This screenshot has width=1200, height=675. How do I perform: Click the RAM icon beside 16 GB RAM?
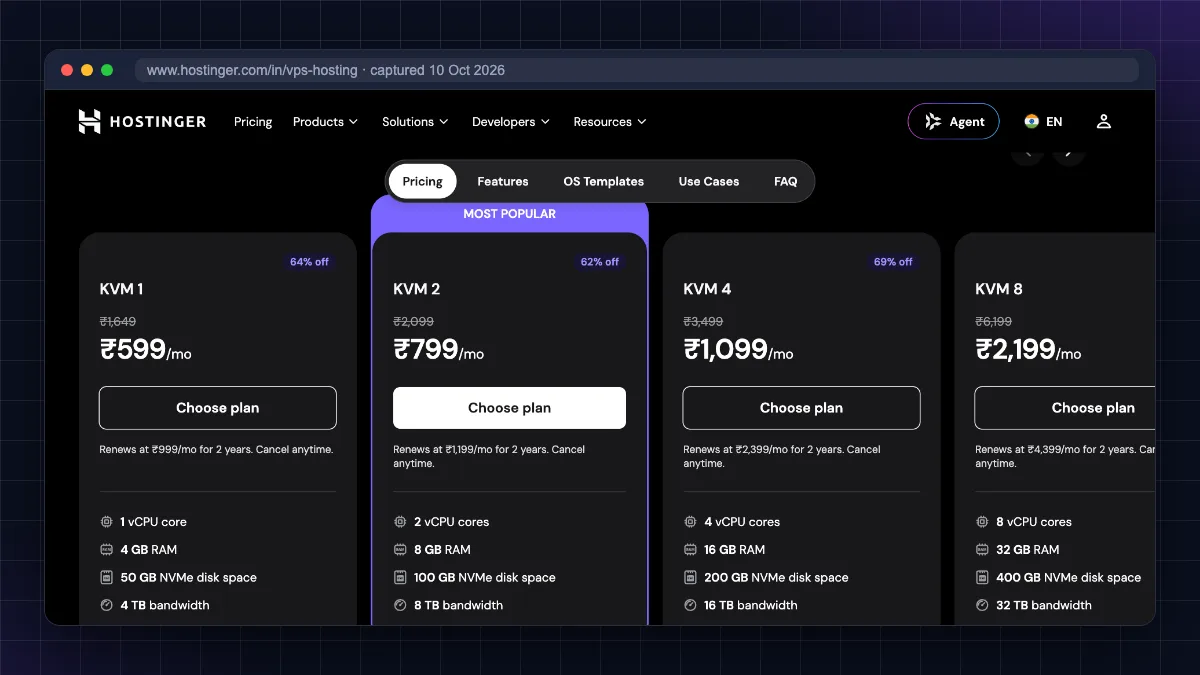pos(691,550)
